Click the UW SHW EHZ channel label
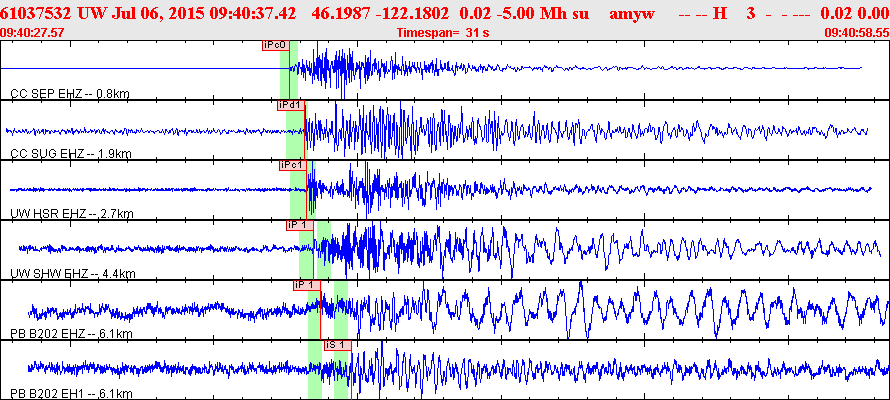Viewport: 890px width, 400px height. [72, 274]
